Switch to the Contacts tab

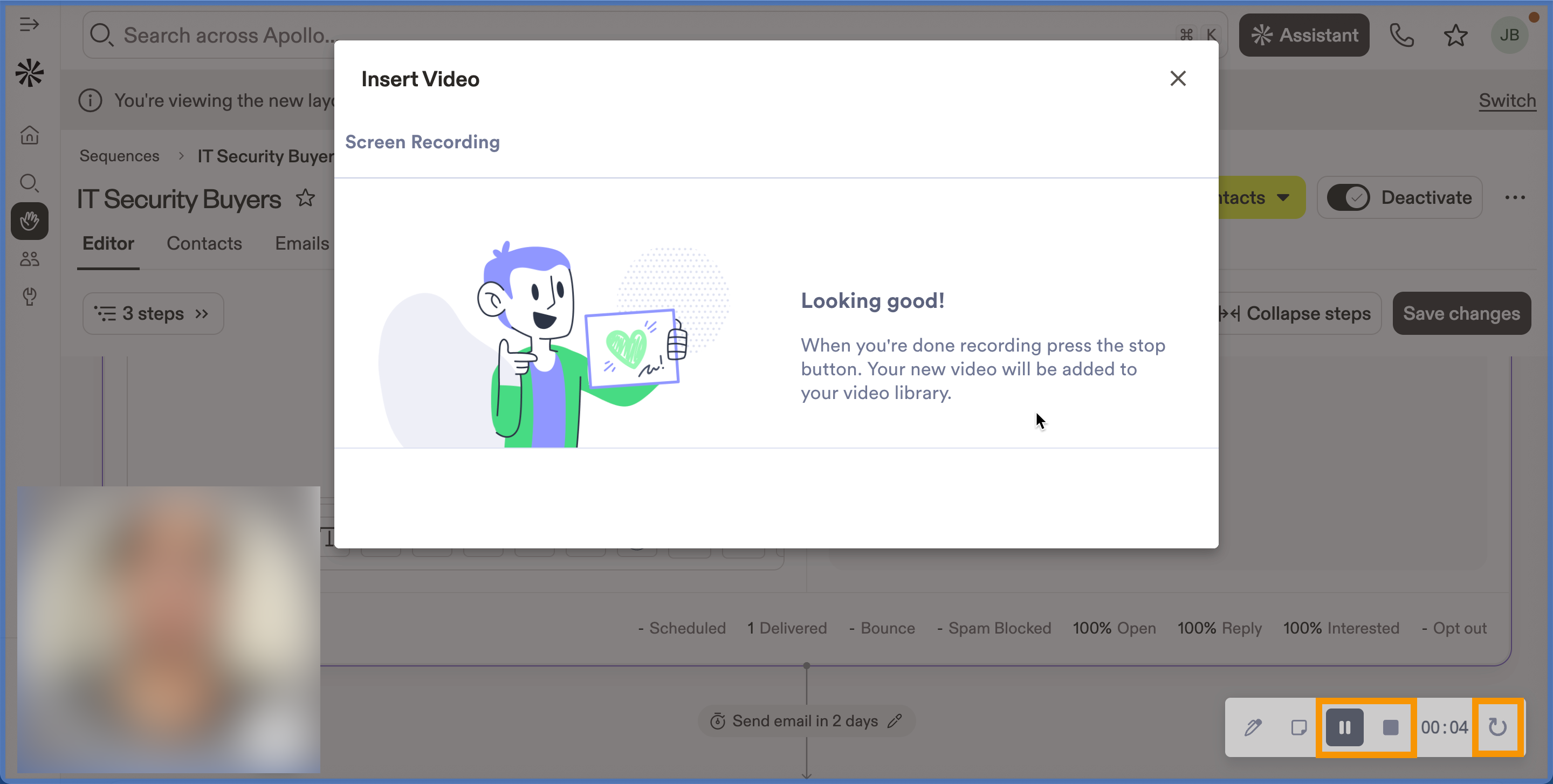[x=204, y=244]
